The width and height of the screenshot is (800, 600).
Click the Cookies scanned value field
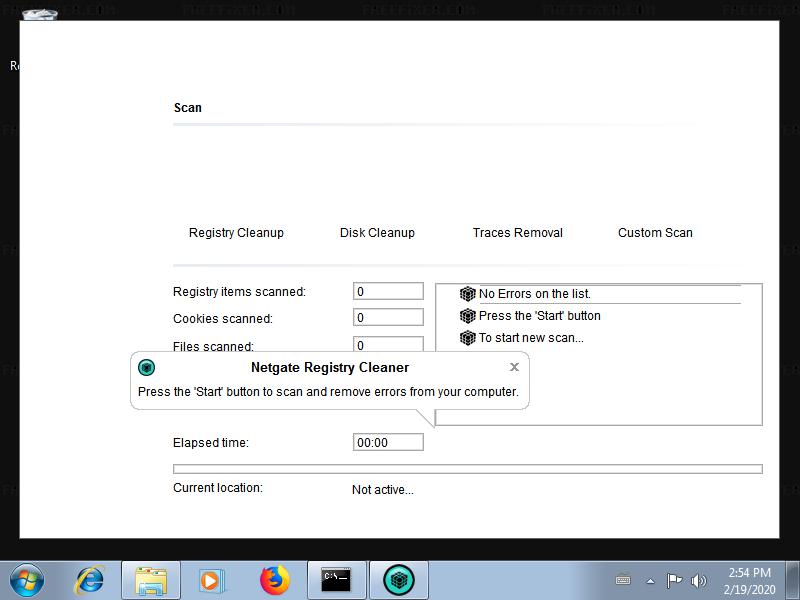coord(388,317)
